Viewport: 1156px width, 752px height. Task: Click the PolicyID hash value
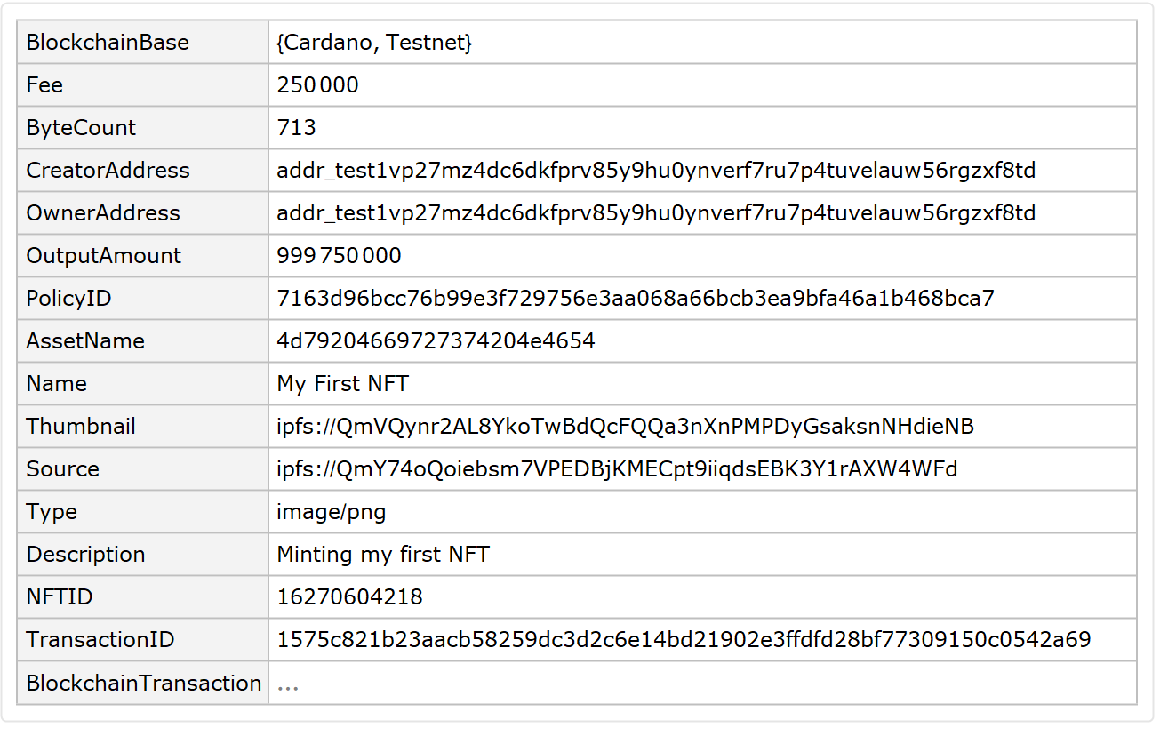[635, 298]
